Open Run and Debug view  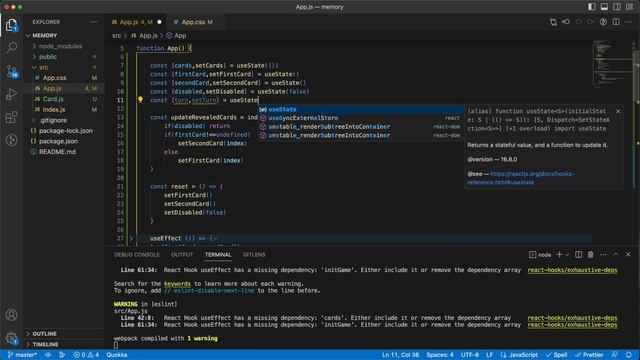click(x=11, y=94)
